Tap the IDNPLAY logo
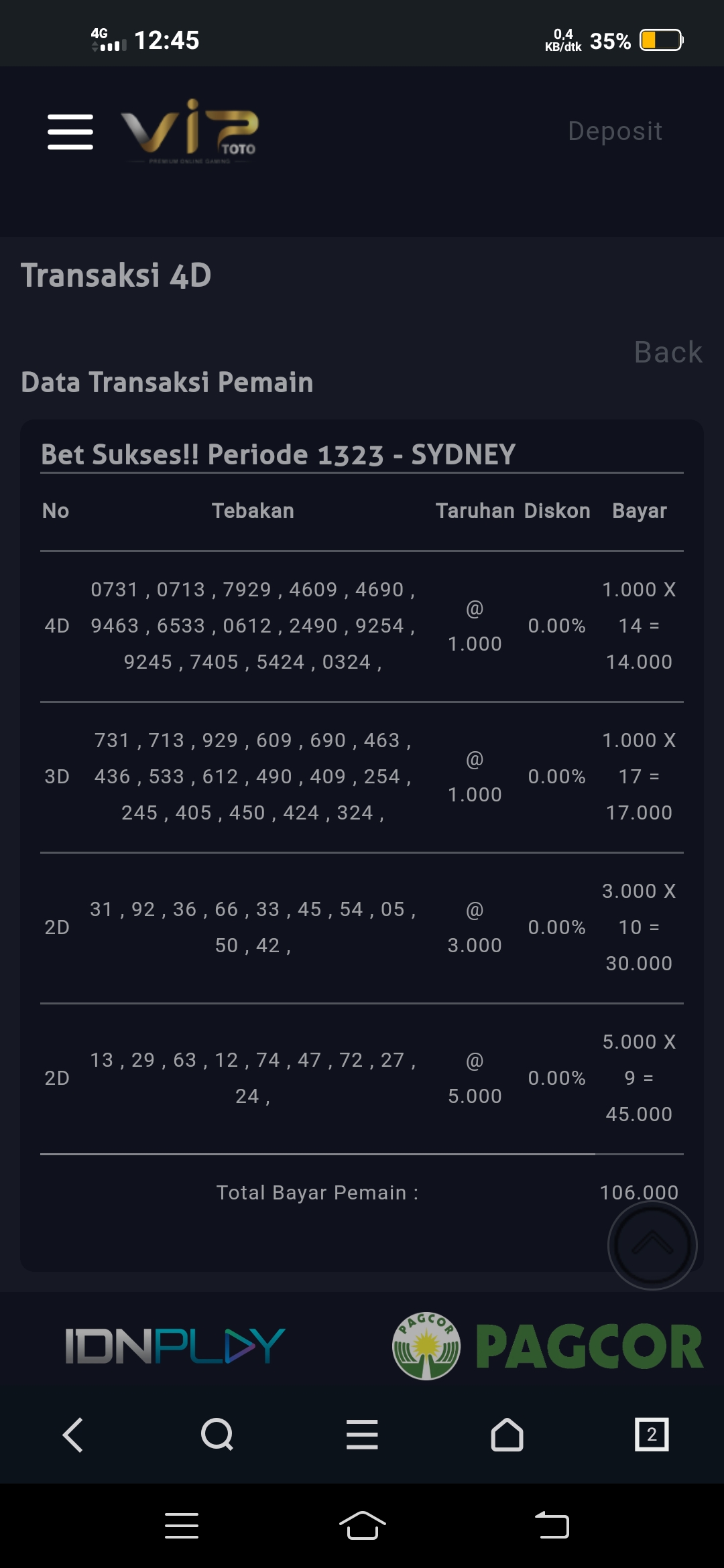 tap(175, 1346)
